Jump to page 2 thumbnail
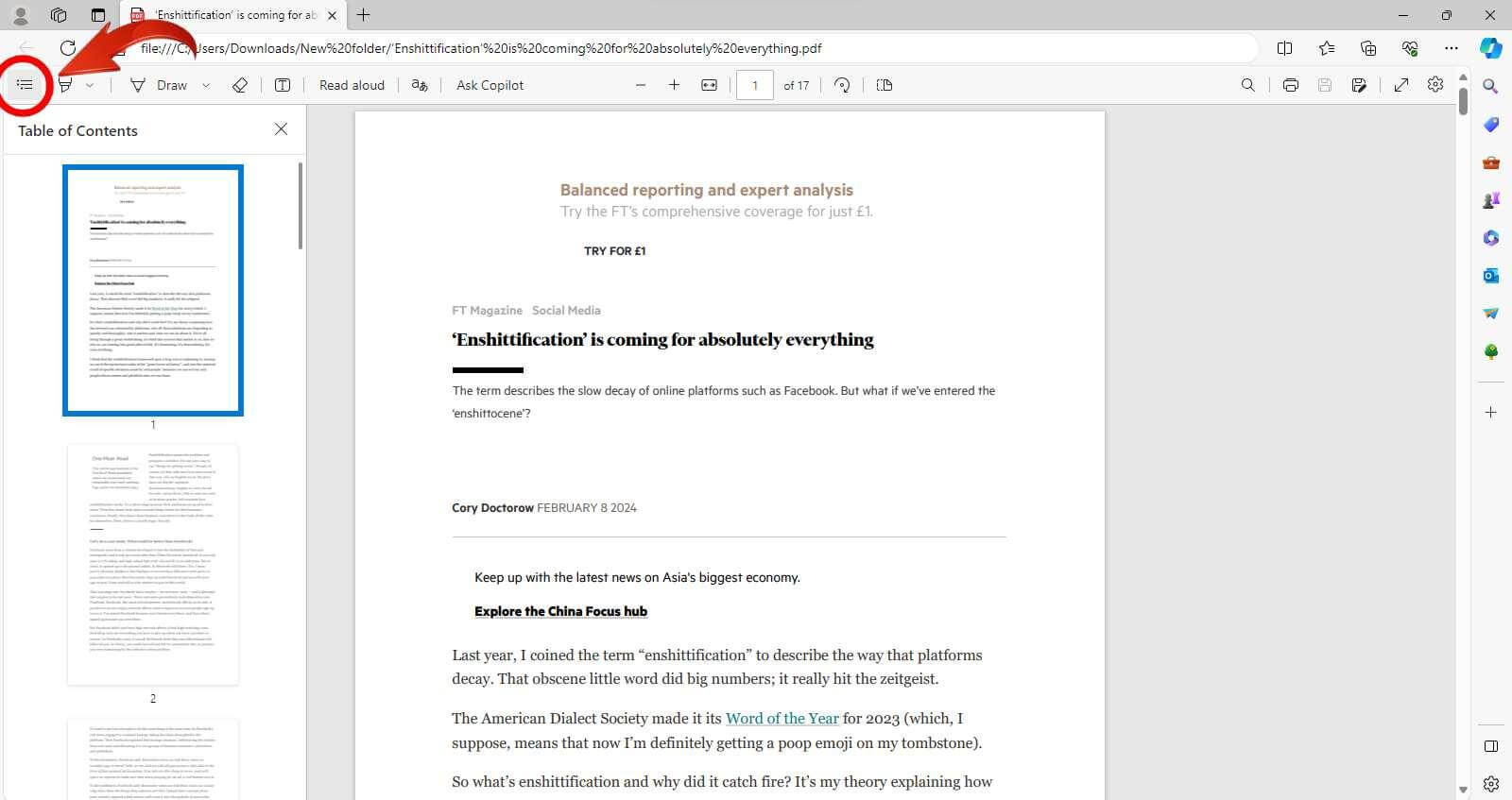The height and width of the screenshot is (800, 1512). (x=153, y=564)
